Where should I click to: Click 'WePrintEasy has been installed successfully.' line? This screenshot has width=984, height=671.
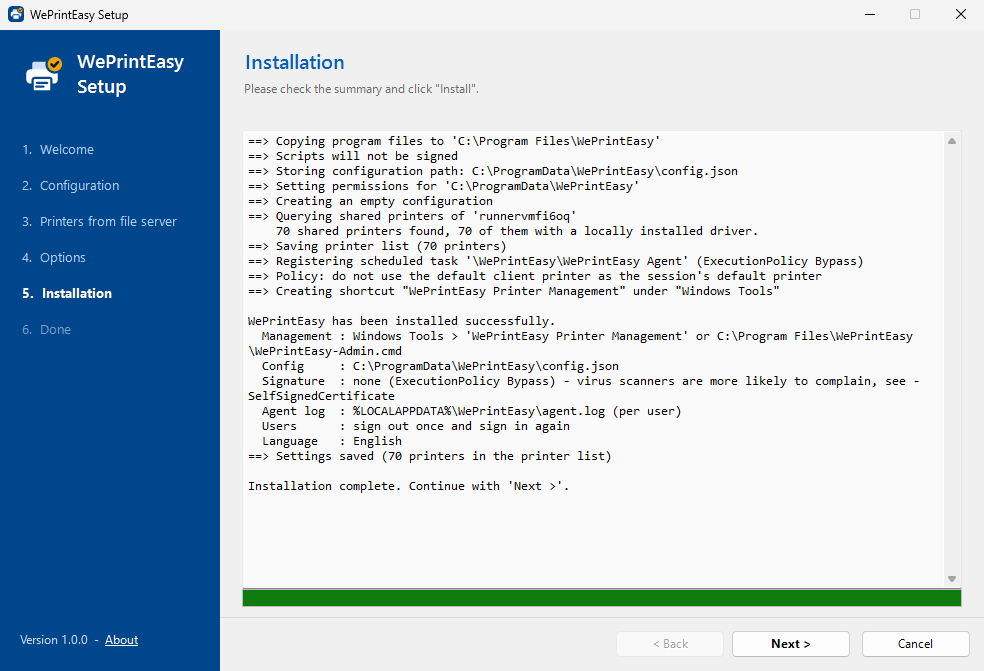coord(402,321)
